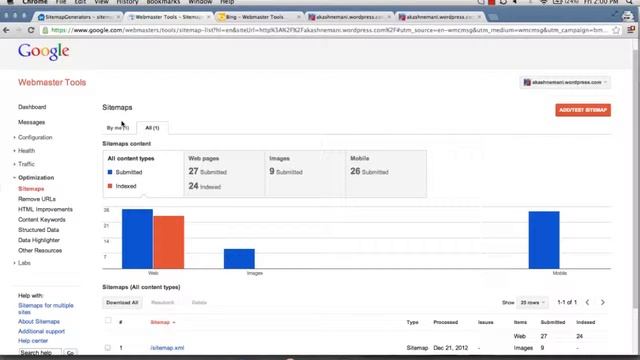Select the header checkbox in sitemaps table
The height and width of the screenshot is (360, 640).
pos(108,321)
